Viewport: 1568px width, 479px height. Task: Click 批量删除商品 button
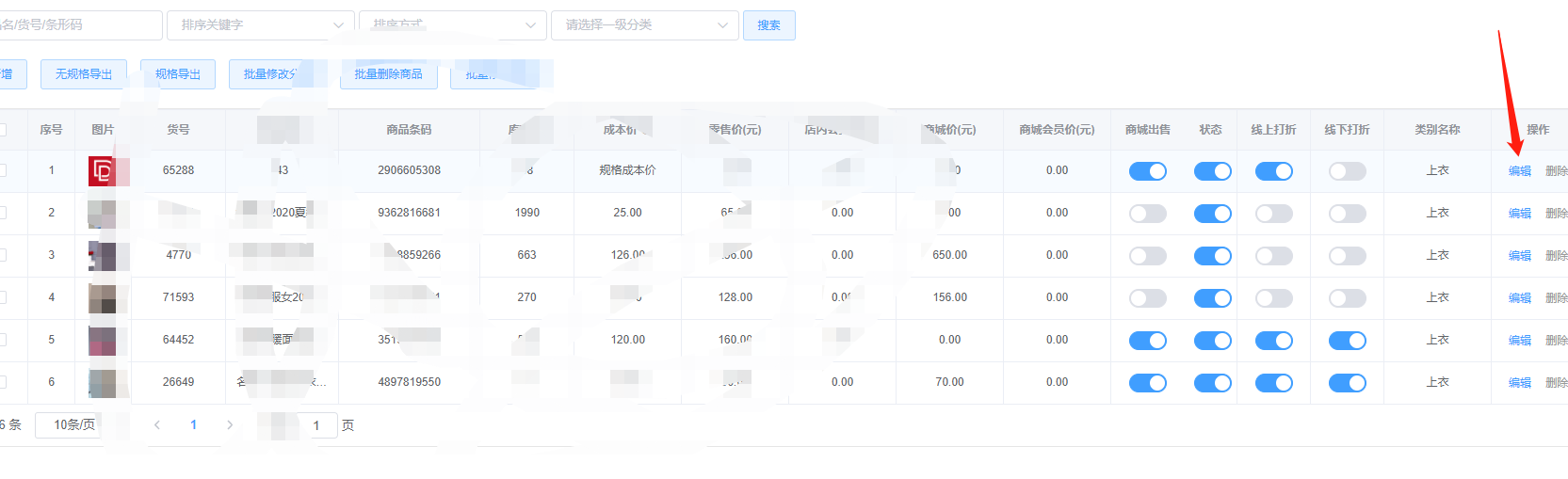(388, 74)
